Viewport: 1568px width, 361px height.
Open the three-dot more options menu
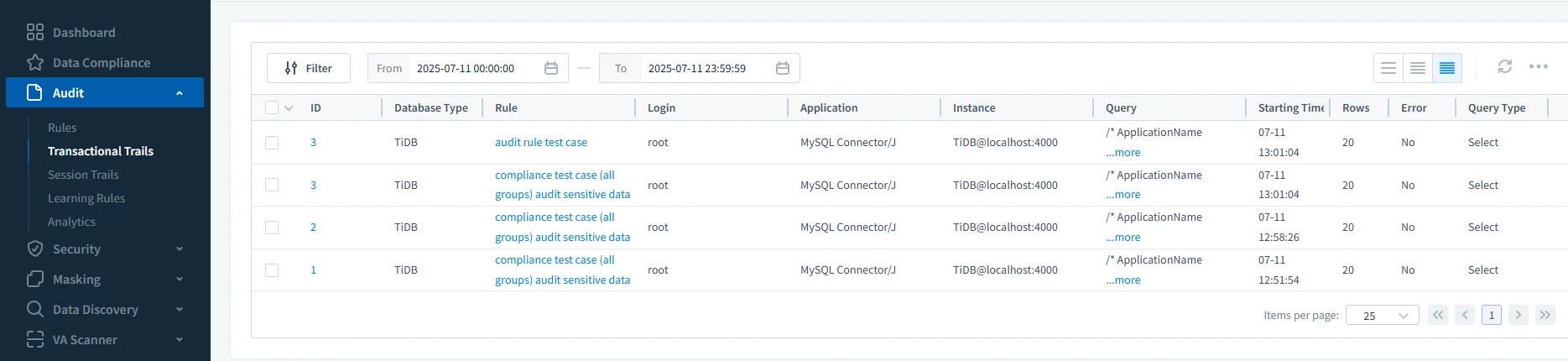pyautogui.click(x=1538, y=67)
